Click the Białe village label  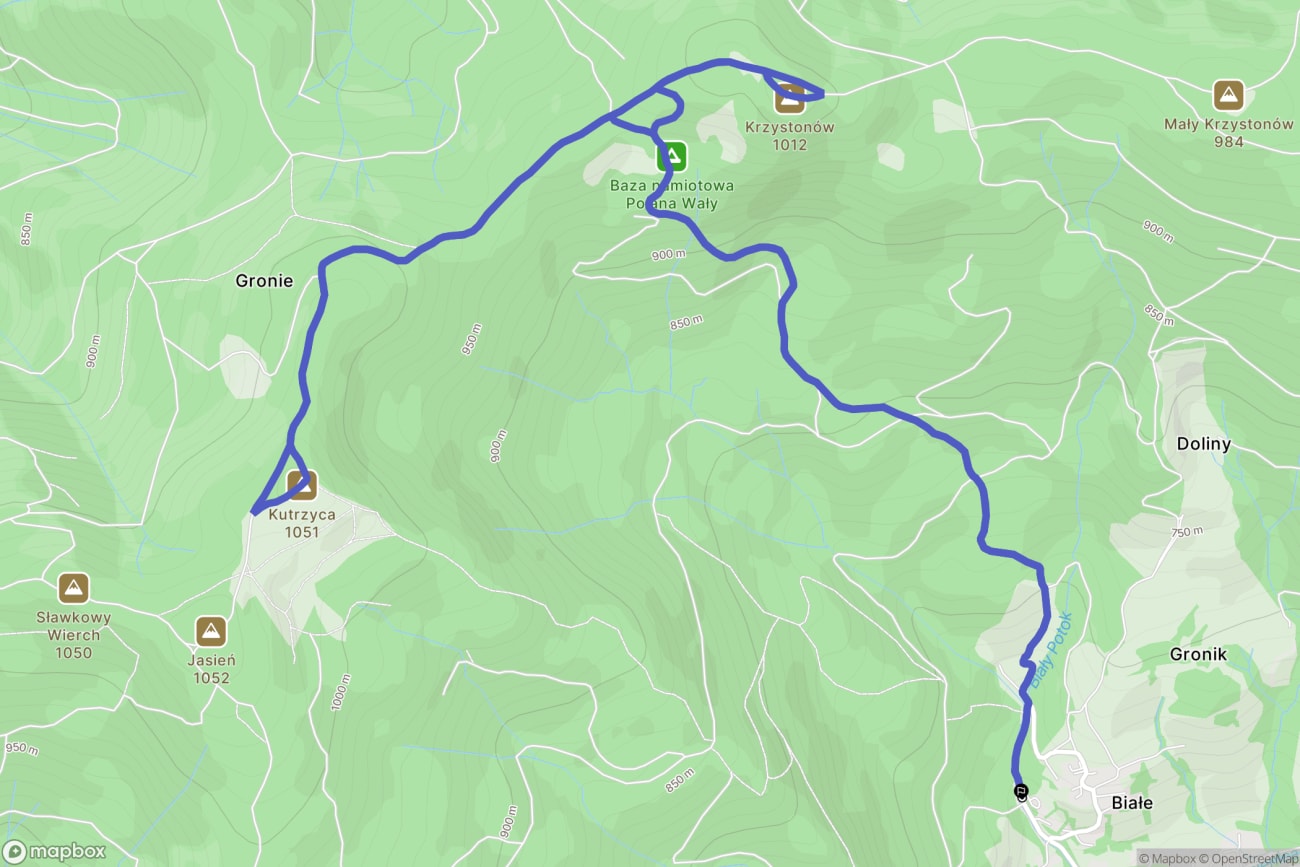click(1132, 803)
